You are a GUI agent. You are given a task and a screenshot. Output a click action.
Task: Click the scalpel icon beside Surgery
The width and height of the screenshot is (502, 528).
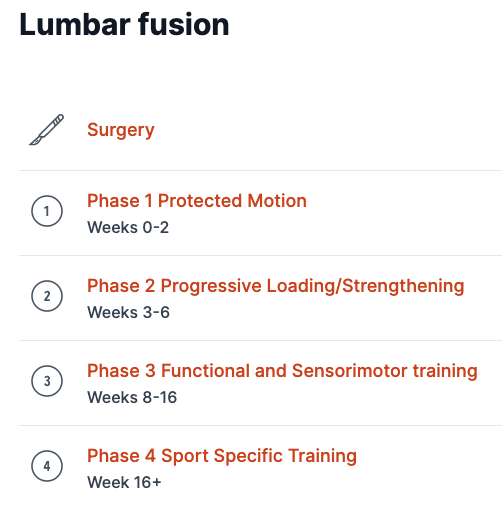(46, 130)
